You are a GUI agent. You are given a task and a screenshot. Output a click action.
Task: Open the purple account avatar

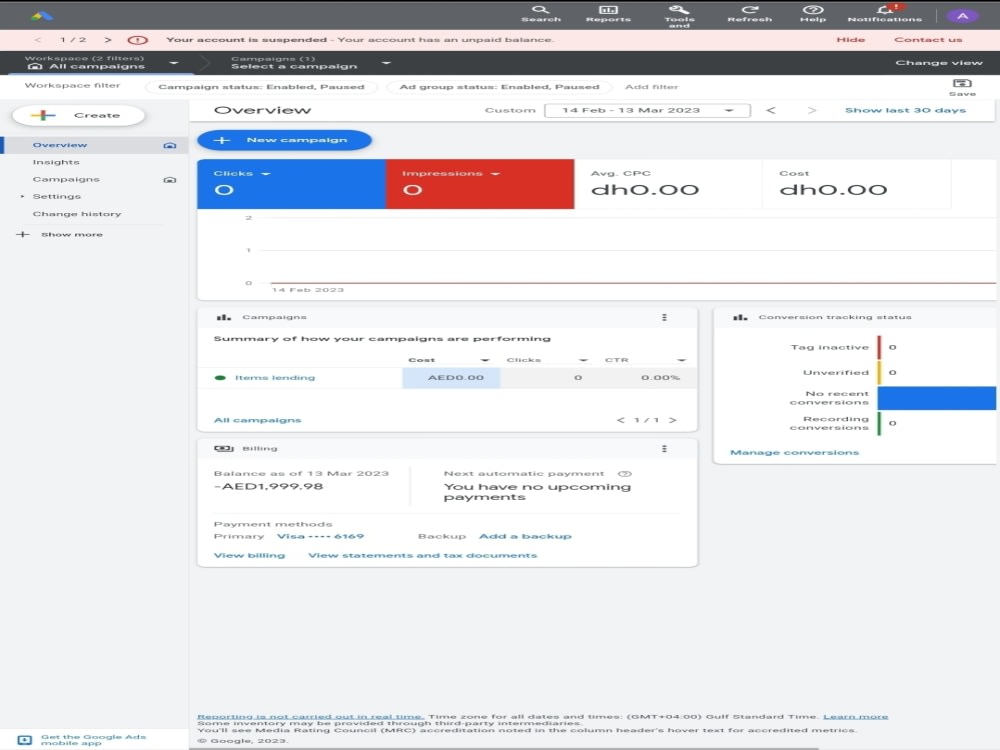pyautogui.click(x=962, y=16)
